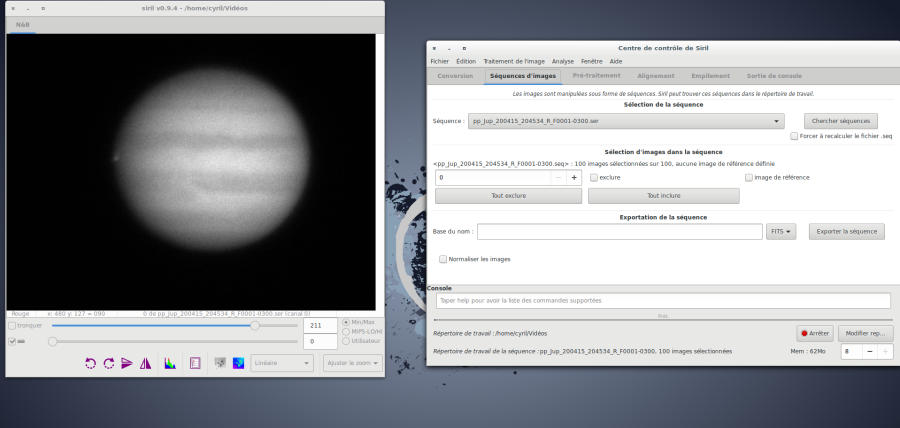Minimize the siril image viewer window
900x428 pixels.
click(x=28, y=9)
